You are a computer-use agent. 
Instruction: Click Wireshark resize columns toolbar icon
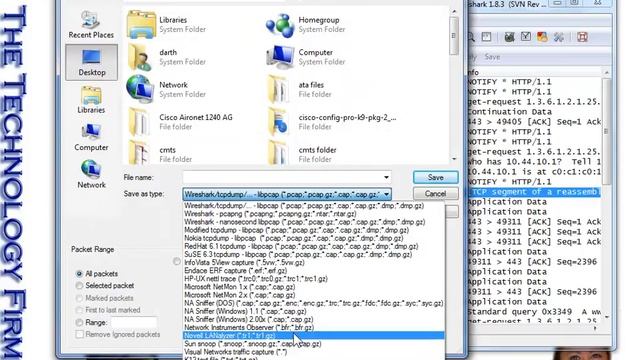487,37
